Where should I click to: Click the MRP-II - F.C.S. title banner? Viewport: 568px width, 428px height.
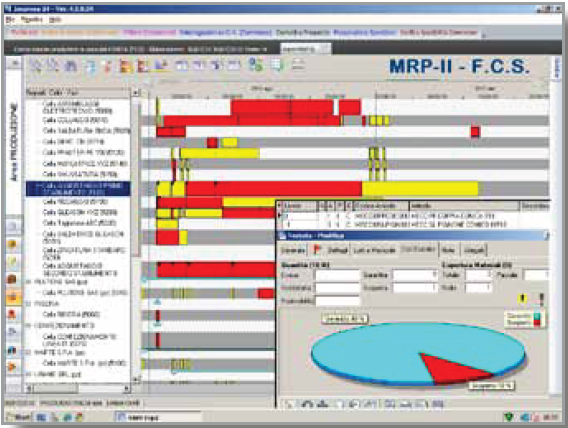pos(459,67)
